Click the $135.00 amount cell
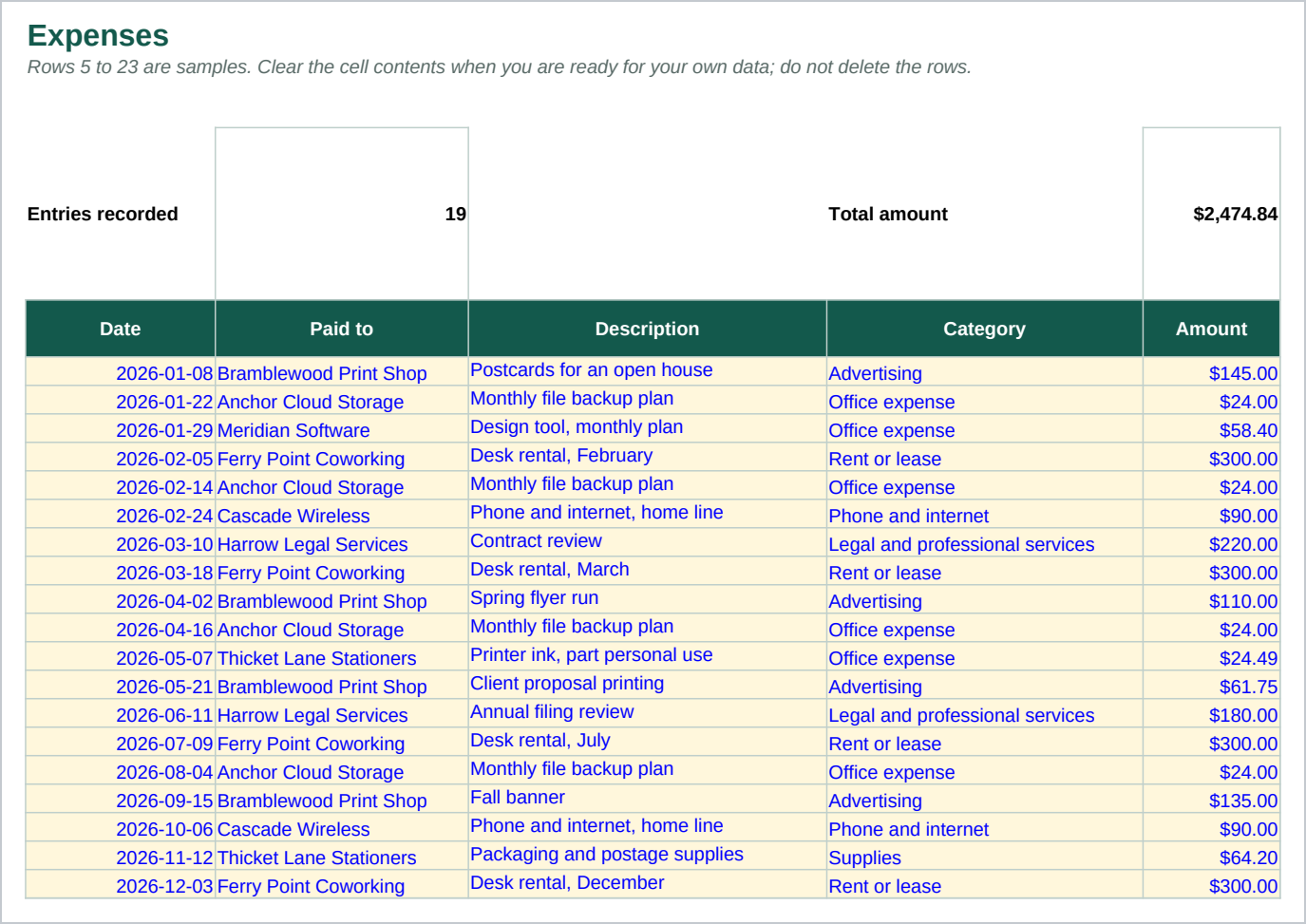The width and height of the screenshot is (1306, 924). [x=1211, y=800]
